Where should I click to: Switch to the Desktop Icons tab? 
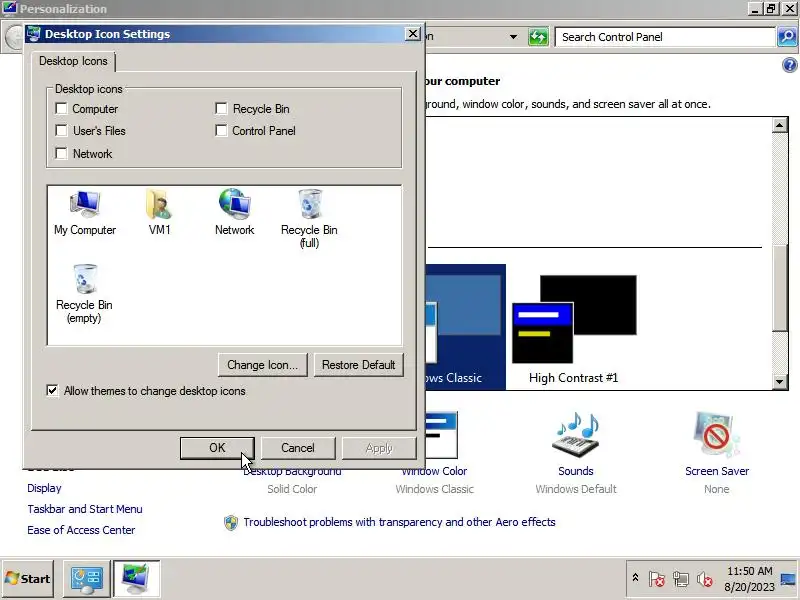[x=73, y=61]
